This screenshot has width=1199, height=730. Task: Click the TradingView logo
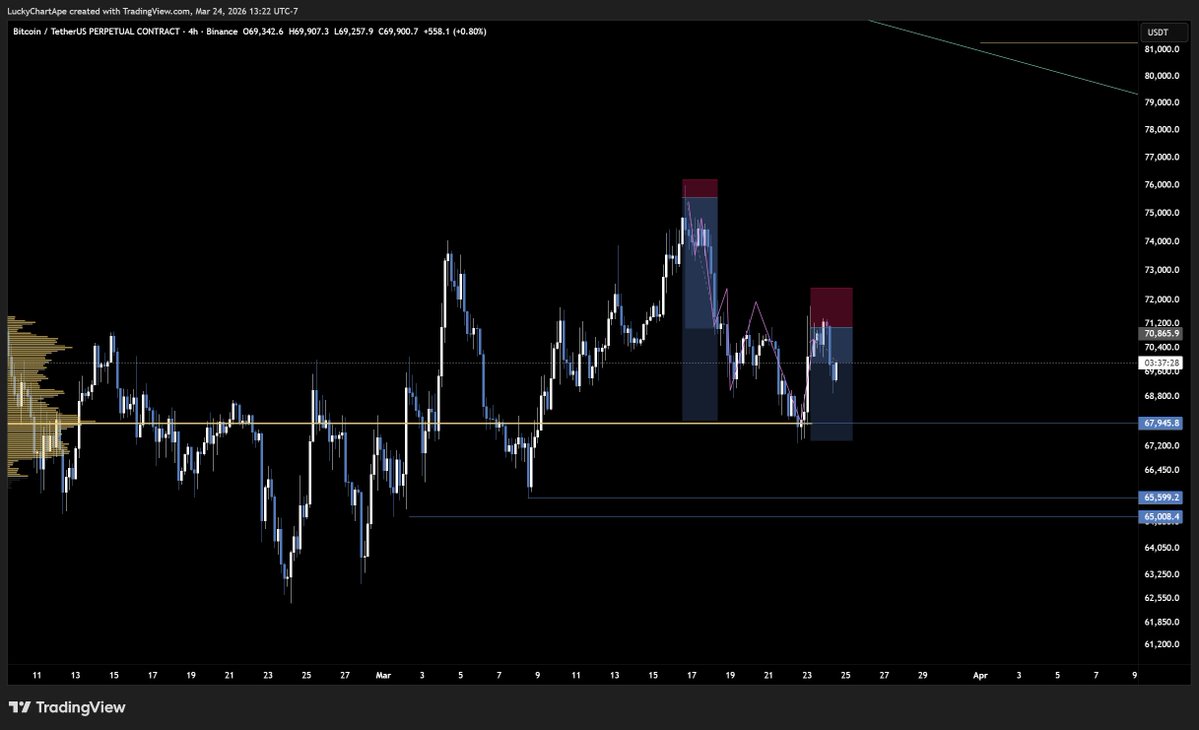[x=65, y=707]
